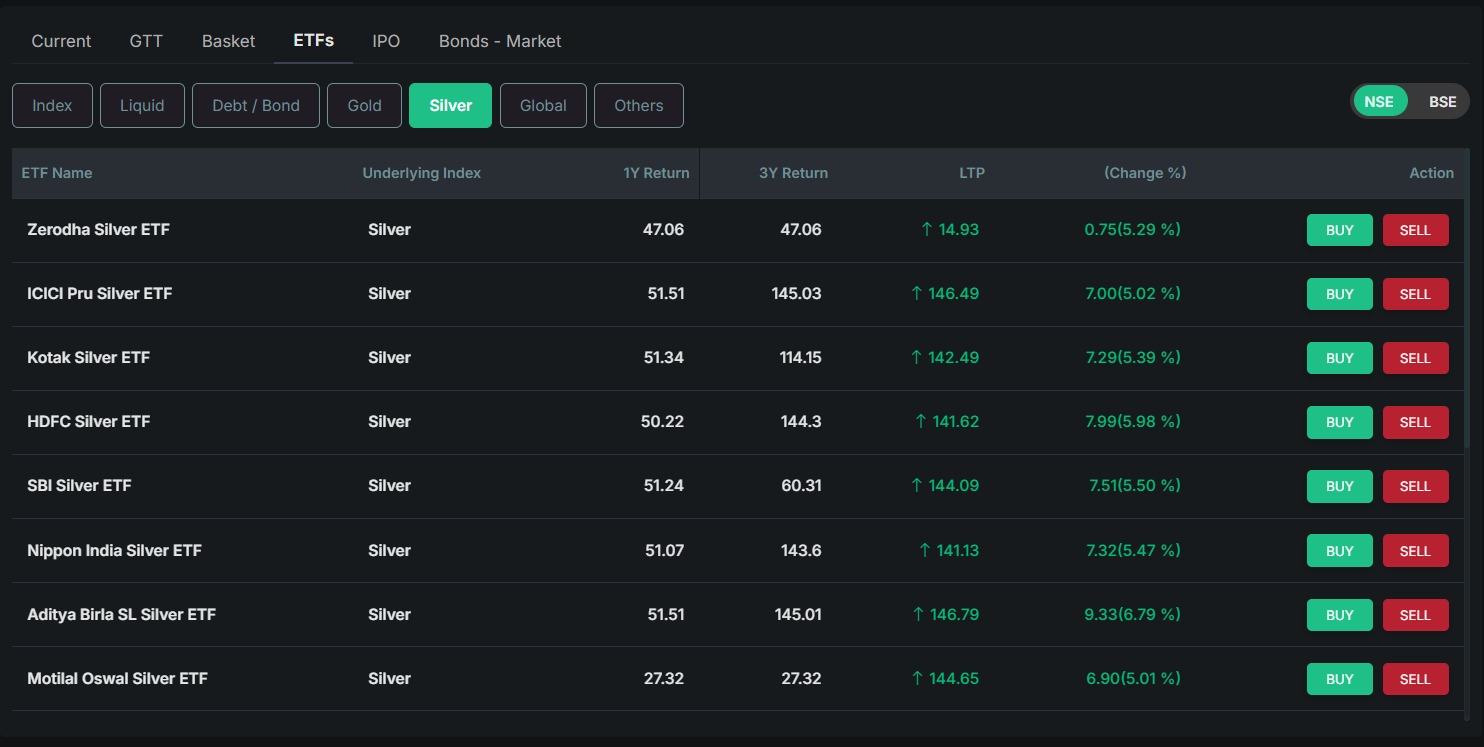Click the SBI Silver ETF name
The height and width of the screenshot is (747, 1484).
(x=79, y=485)
